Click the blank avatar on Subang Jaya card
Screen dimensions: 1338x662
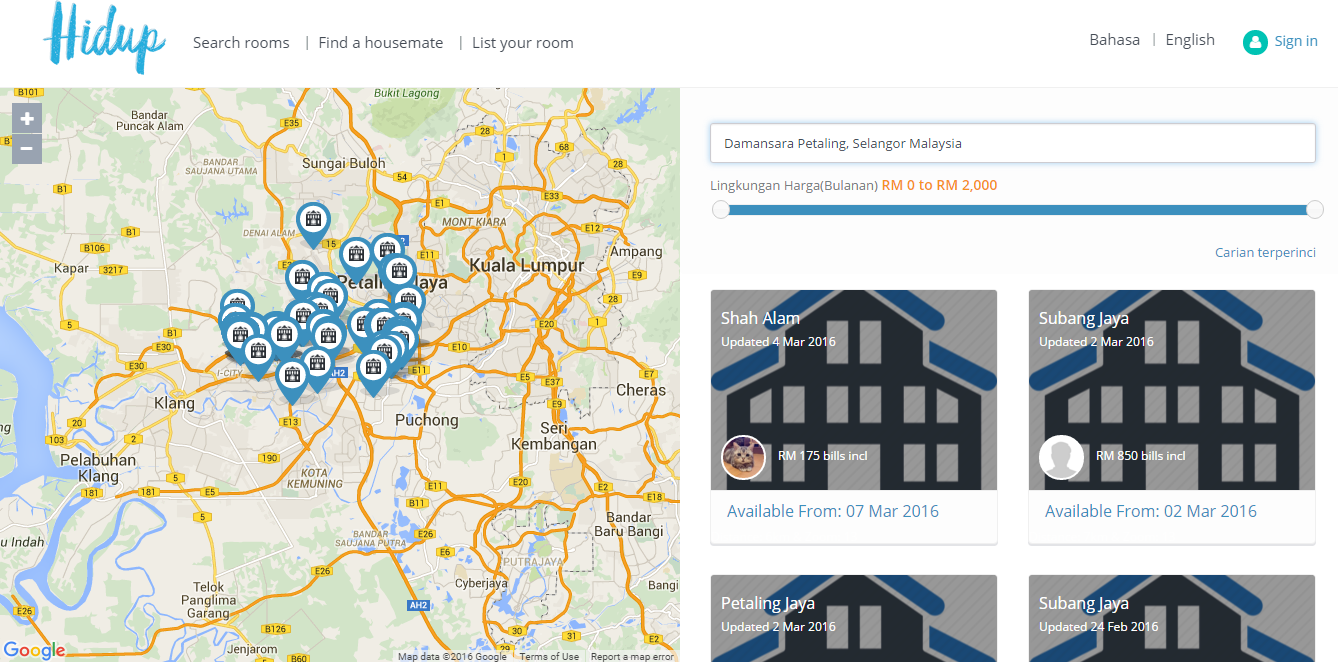1061,457
